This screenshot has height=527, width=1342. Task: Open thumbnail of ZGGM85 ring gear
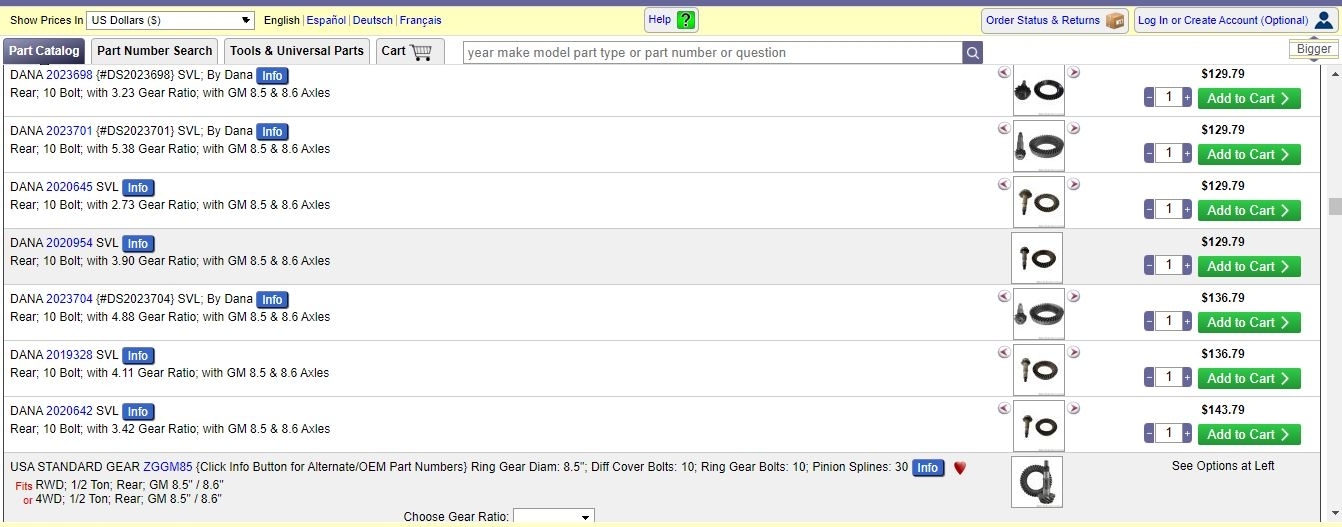pyautogui.click(x=1037, y=482)
